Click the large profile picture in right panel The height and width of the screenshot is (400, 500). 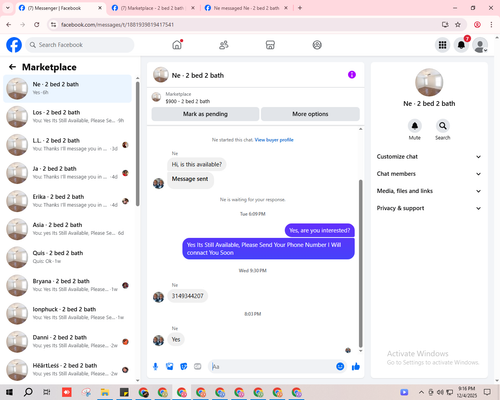click(429, 83)
